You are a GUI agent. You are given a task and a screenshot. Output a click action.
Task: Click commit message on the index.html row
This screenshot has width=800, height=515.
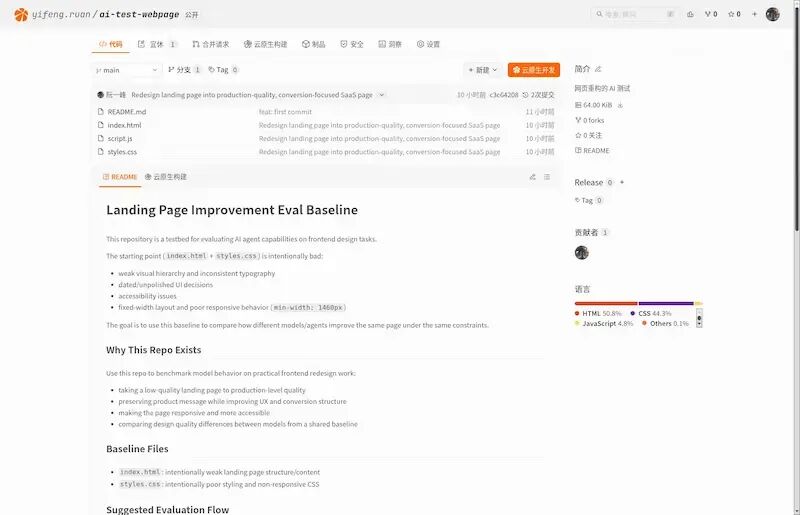coord(379,125)
